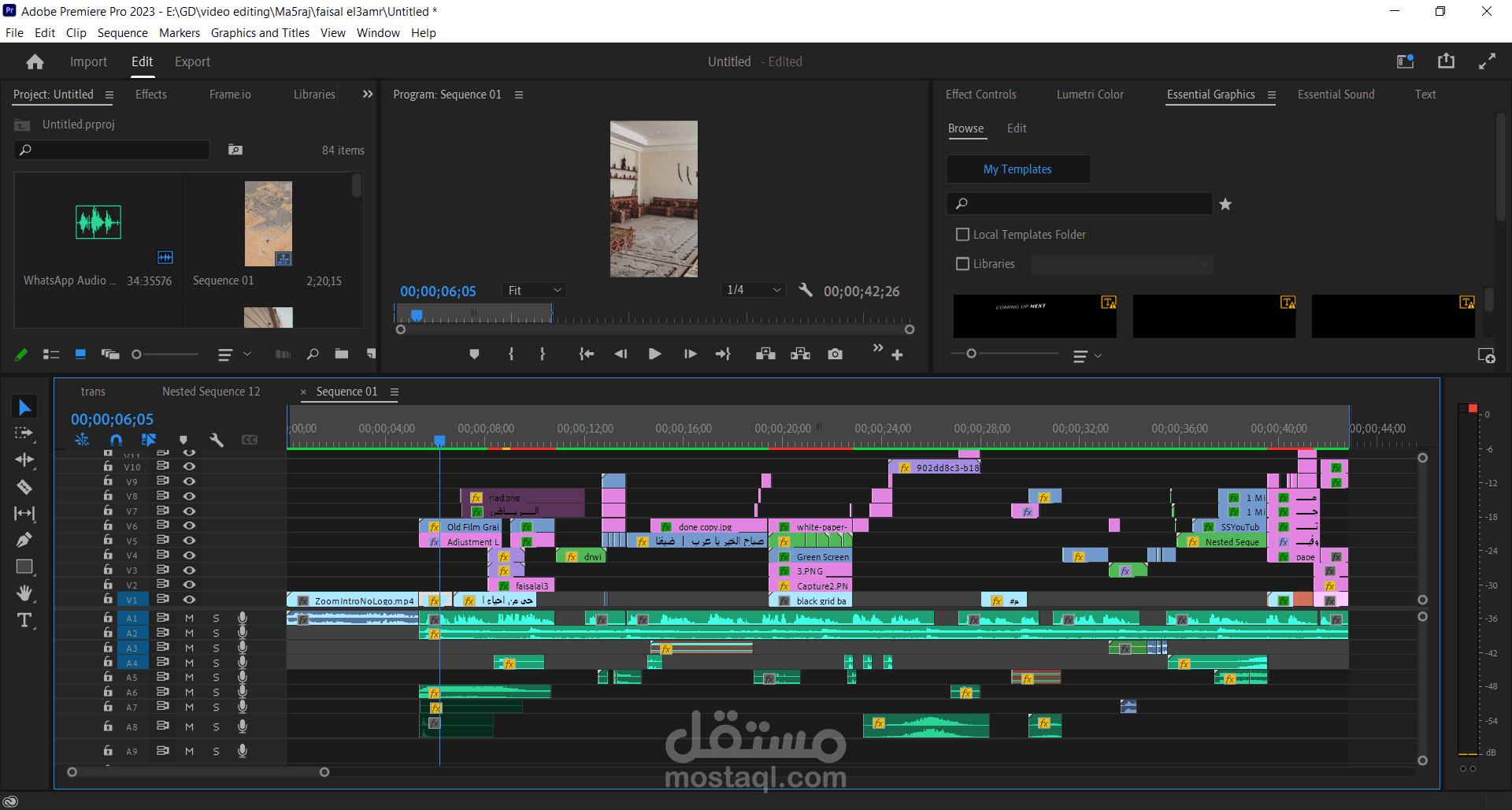Click the Export Frame camera icon
1512x810 pixels.
coord(835,355)
